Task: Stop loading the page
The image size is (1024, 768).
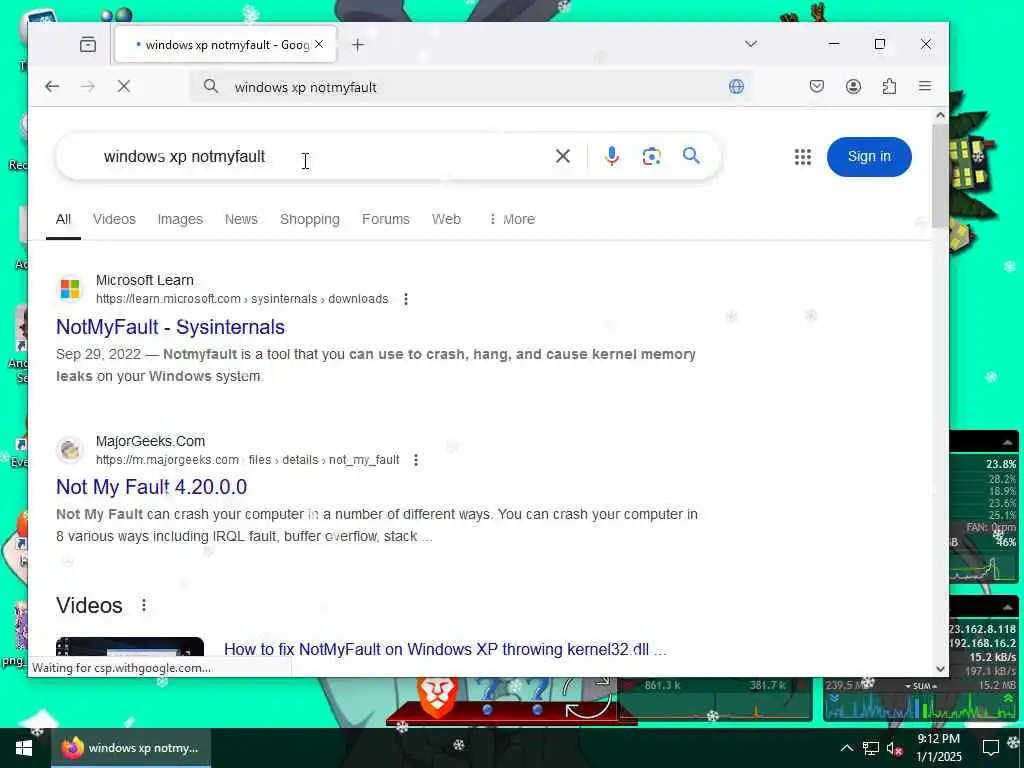Action: (124, 86)
